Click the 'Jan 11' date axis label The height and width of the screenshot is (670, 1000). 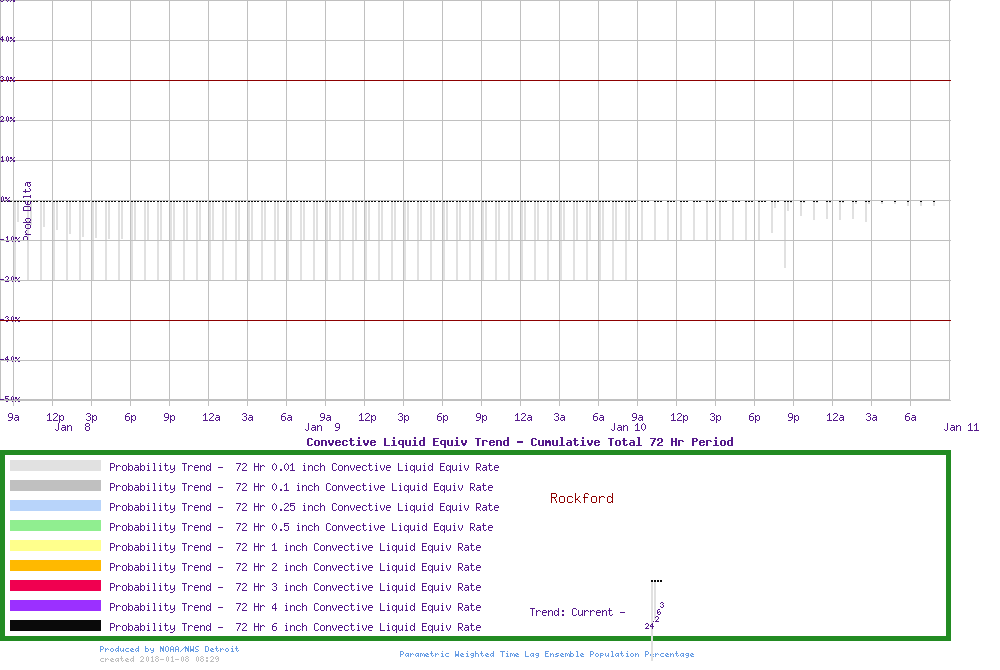coord(961,427)
